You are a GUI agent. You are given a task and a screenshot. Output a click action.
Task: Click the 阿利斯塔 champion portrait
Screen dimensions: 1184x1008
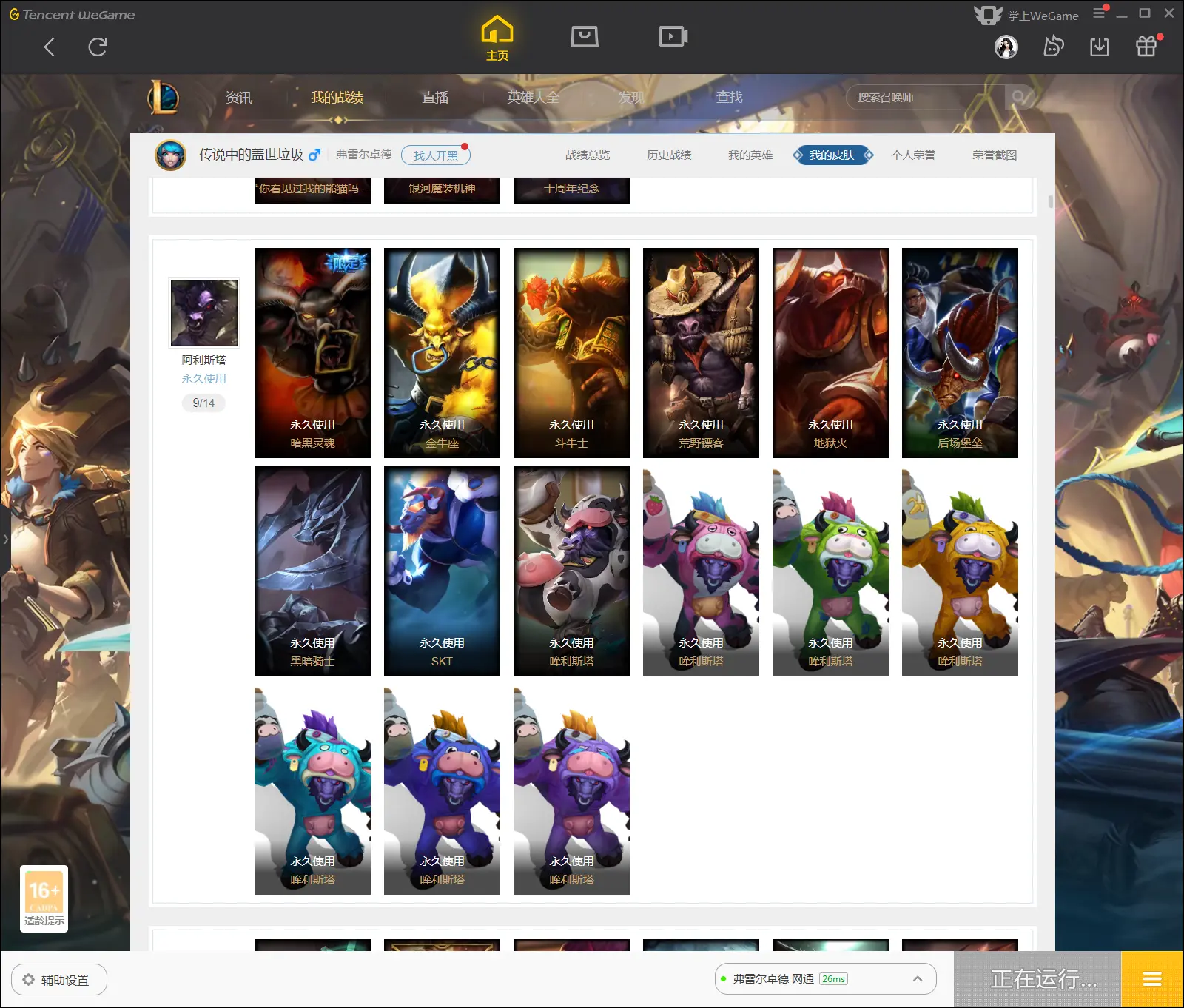(204, 313)
